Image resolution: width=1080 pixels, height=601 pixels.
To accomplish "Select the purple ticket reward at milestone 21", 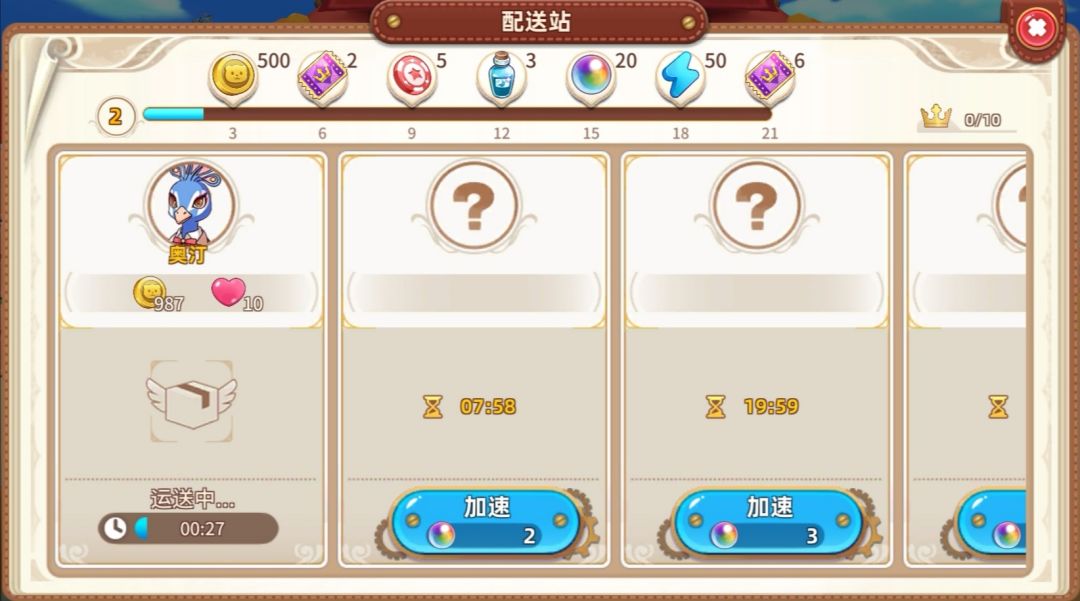I will click(x=770, y=76).
